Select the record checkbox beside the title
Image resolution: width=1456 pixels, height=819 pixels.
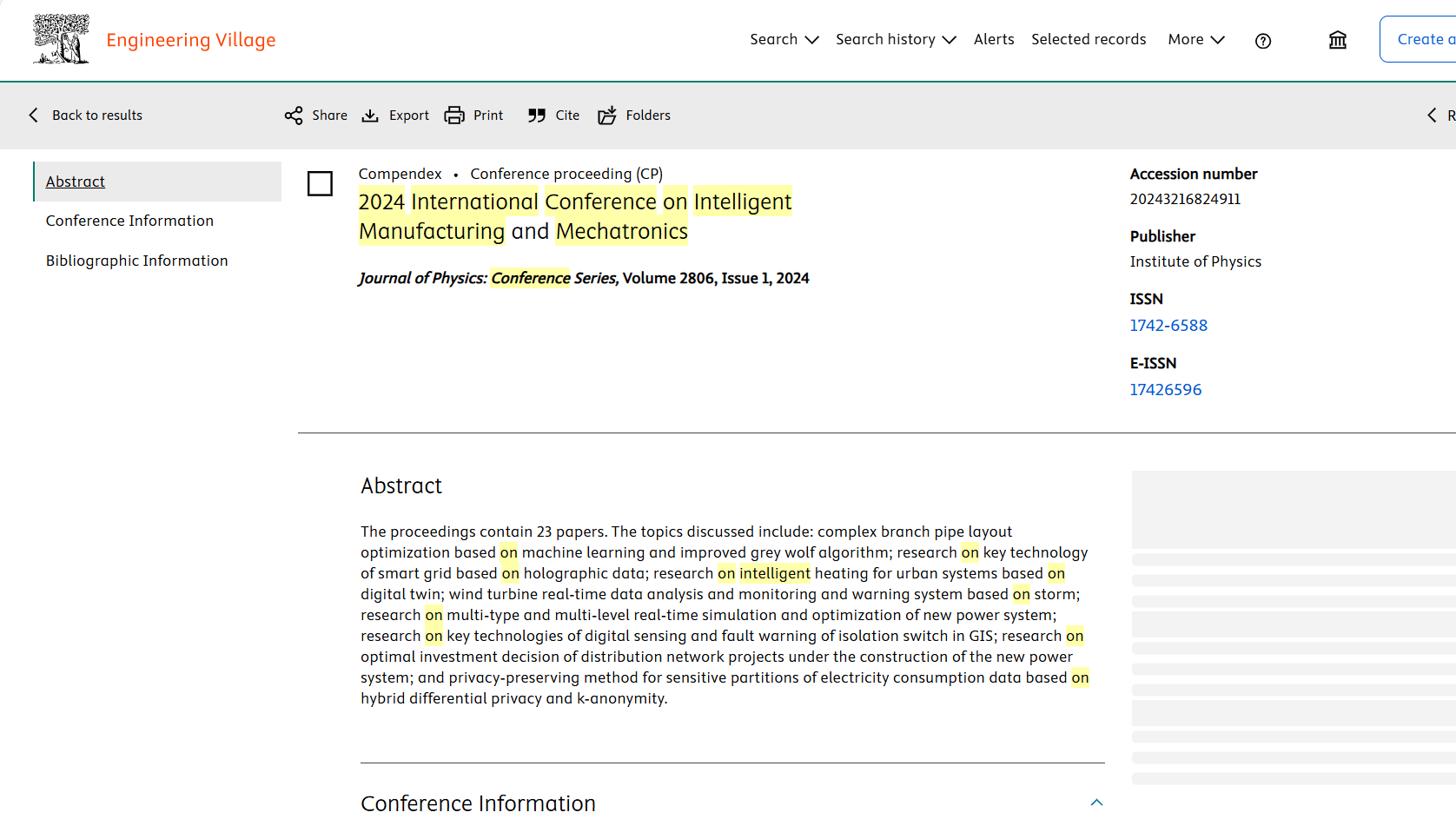[320, 183]
